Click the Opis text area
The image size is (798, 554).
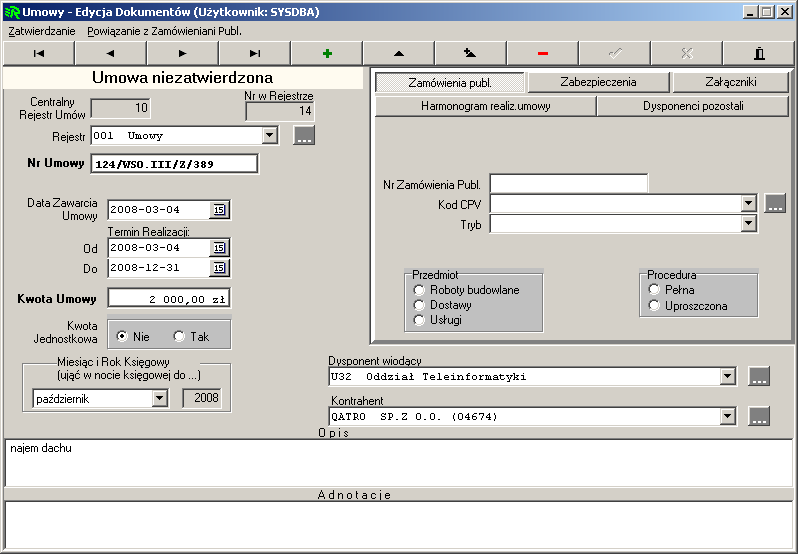[399, 463]
